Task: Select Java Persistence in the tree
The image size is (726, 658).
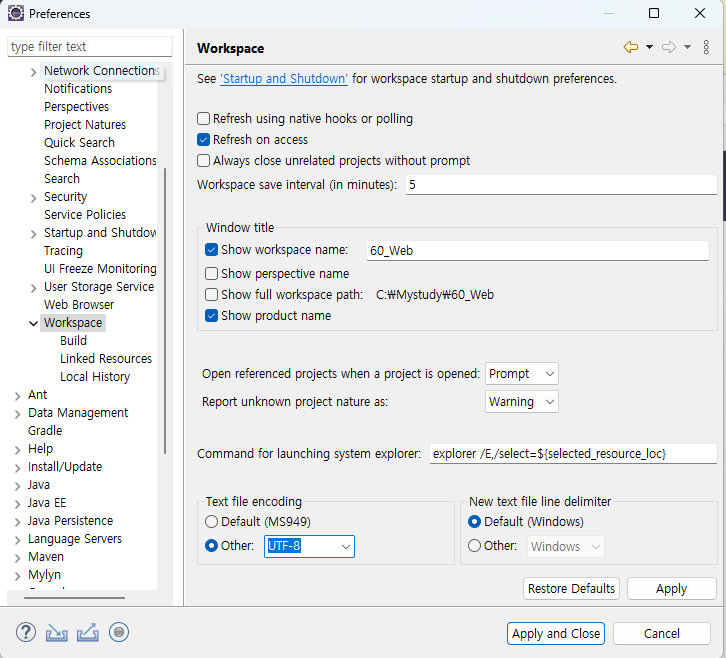Action: point(70,520)
